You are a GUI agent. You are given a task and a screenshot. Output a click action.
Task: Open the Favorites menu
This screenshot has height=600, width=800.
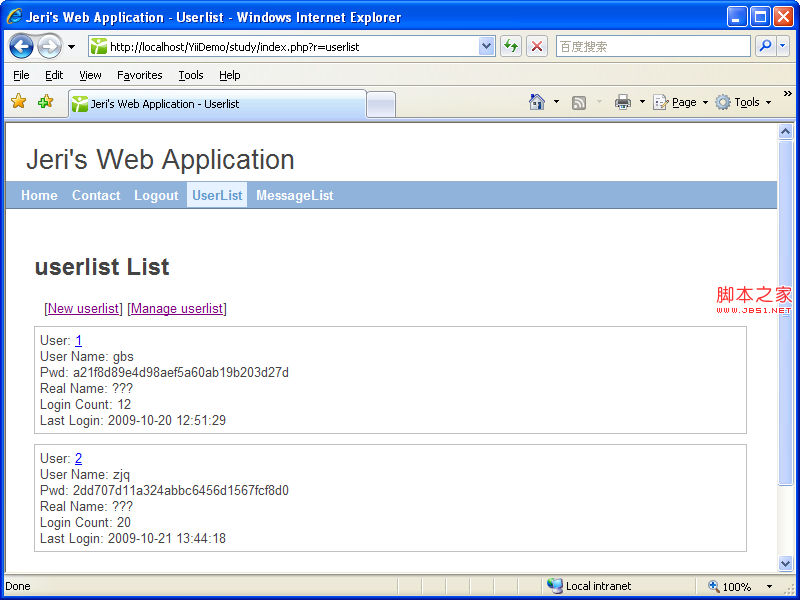tap(140, 76)
